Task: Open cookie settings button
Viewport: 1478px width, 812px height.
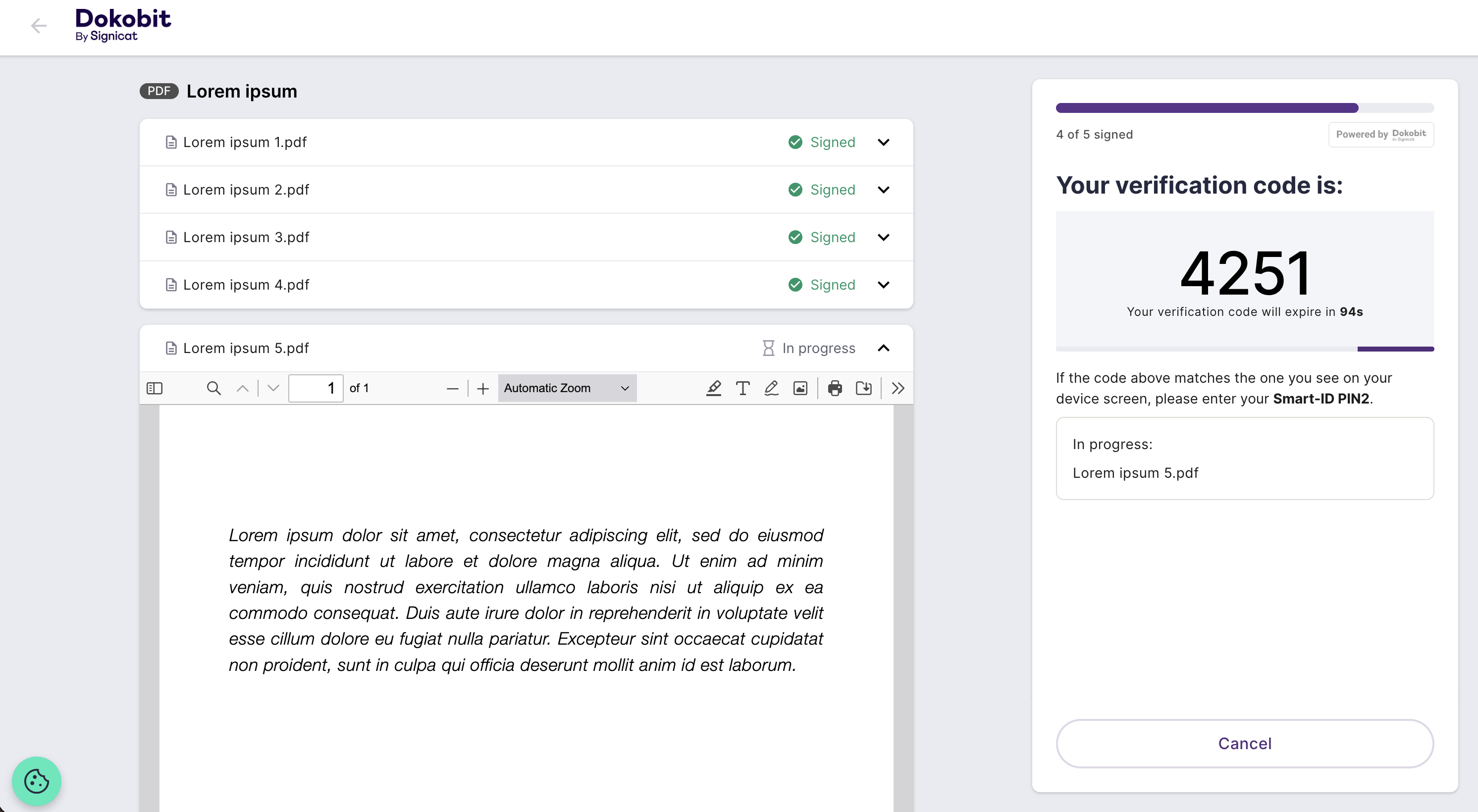Action: point(37,781)
